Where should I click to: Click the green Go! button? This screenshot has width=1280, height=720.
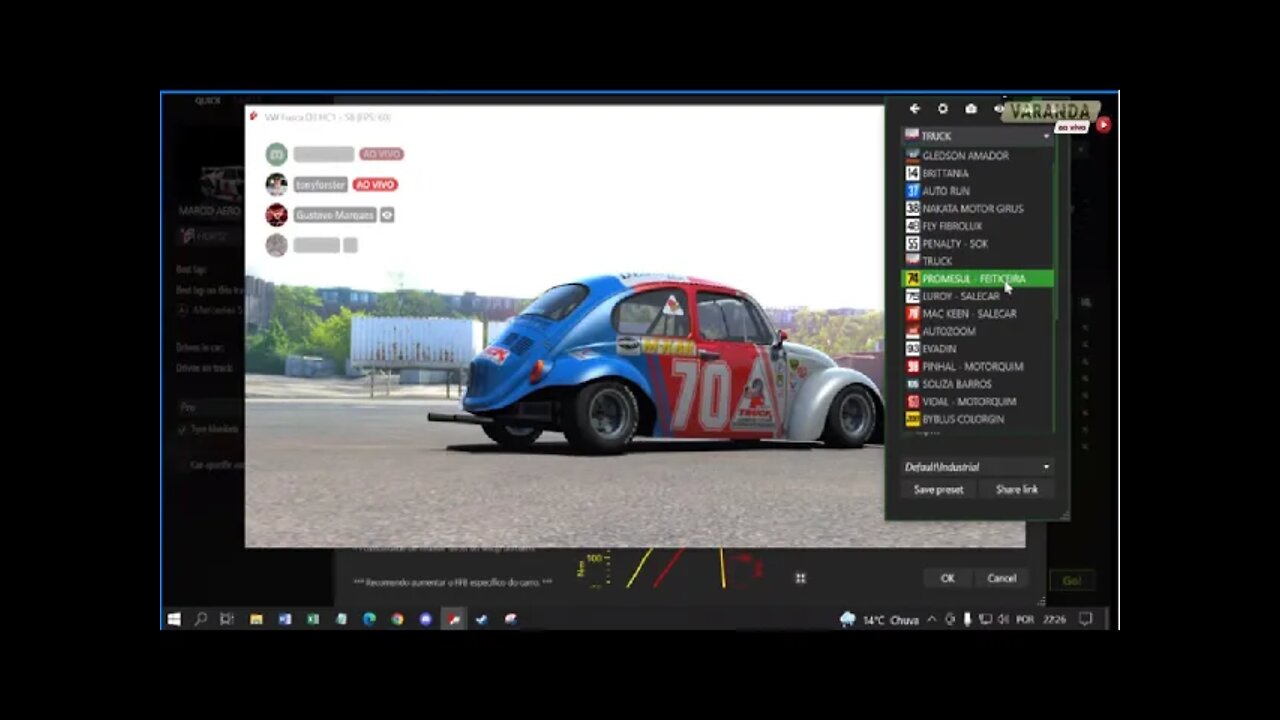[x=1071, y=580]
